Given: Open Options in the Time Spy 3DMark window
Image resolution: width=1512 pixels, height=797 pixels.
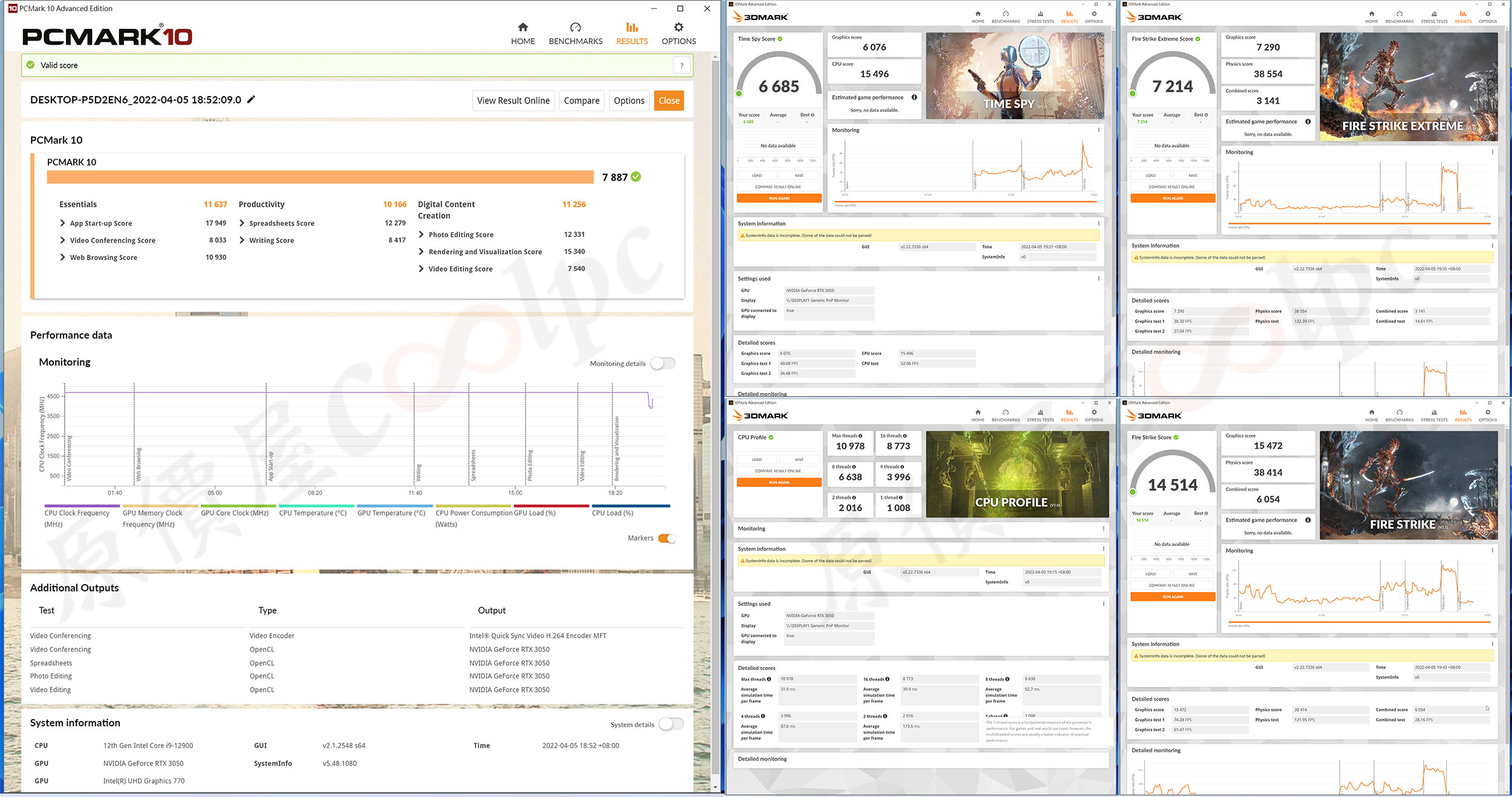Looking at the screenshot, I should (x=1094, y=17).
